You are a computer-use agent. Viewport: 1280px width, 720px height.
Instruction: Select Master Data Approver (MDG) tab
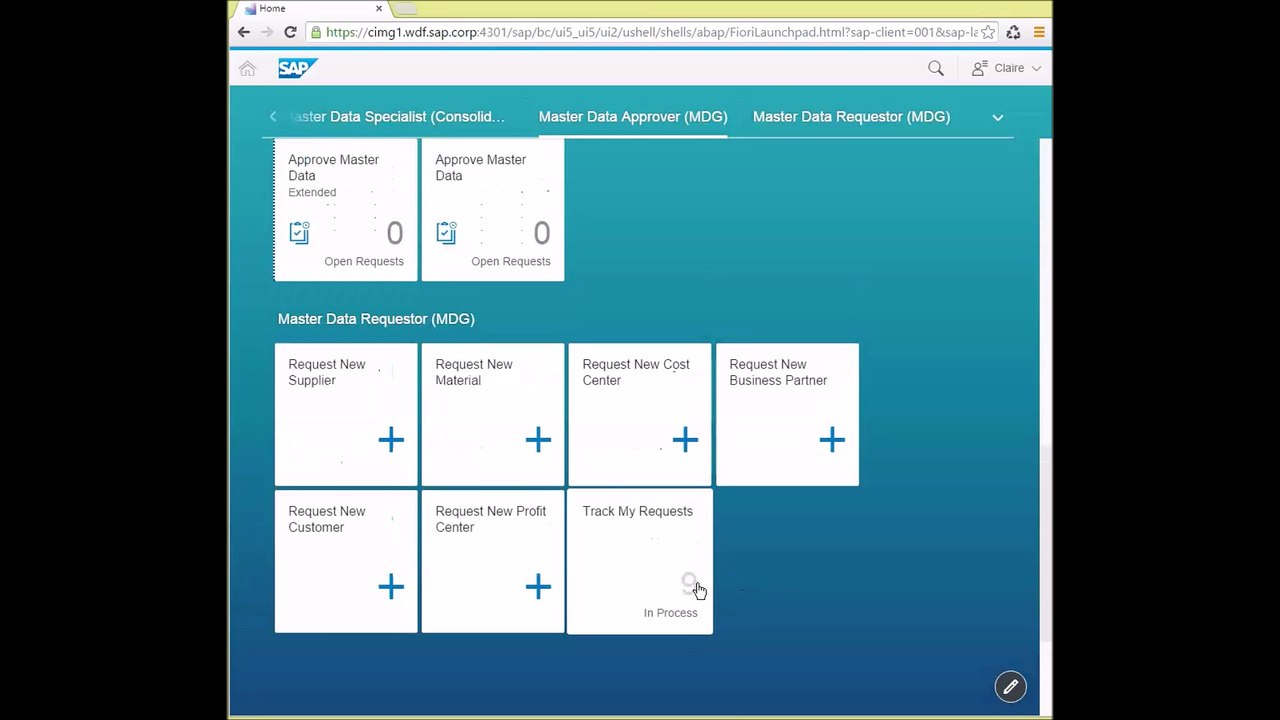click(633, 117)
